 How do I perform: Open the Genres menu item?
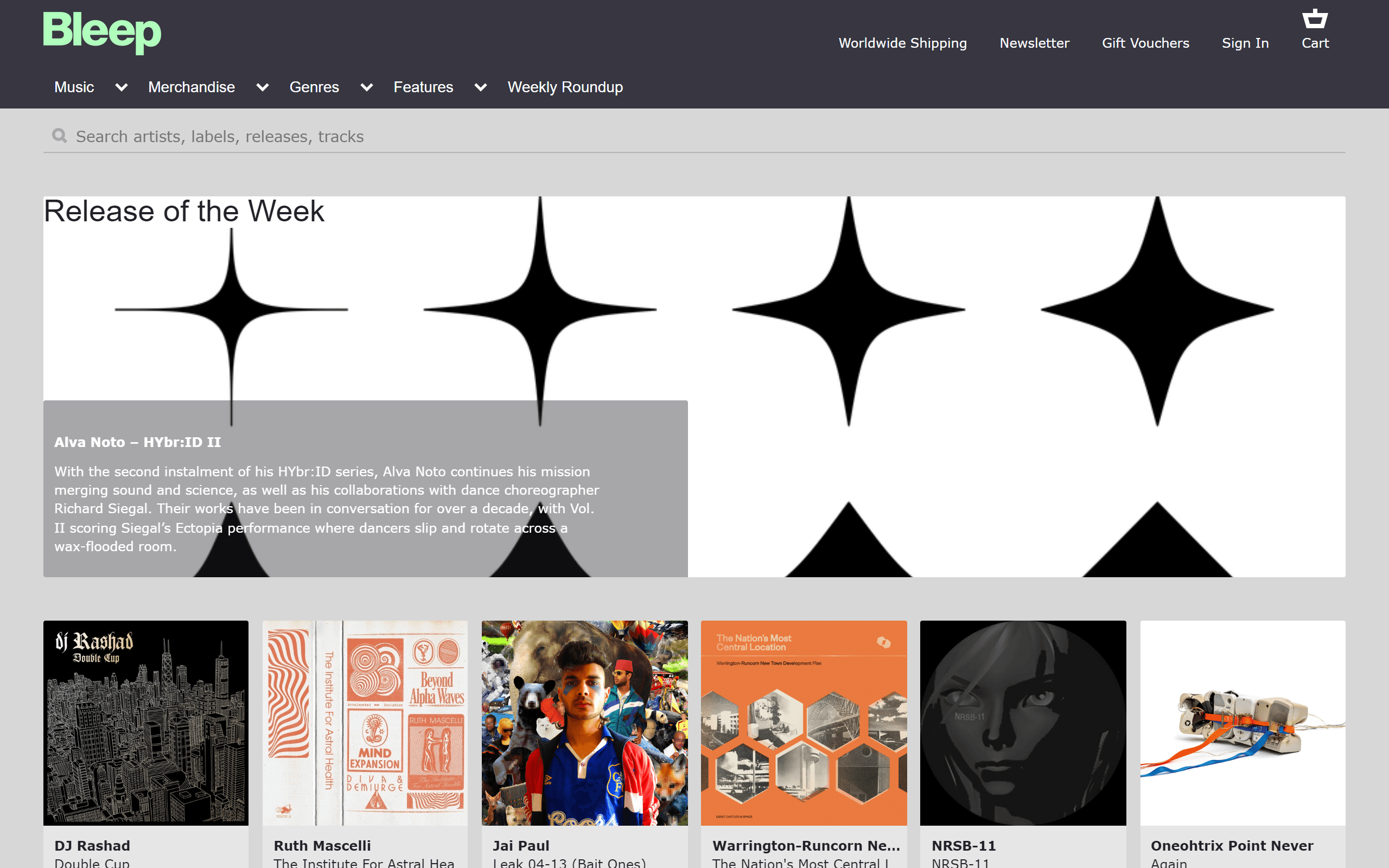[314, 87]
